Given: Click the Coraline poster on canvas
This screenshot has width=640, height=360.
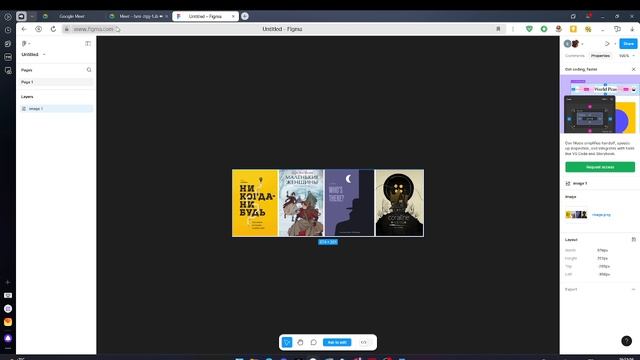Looking at the screenshot, I should click(x=399, y=203).
